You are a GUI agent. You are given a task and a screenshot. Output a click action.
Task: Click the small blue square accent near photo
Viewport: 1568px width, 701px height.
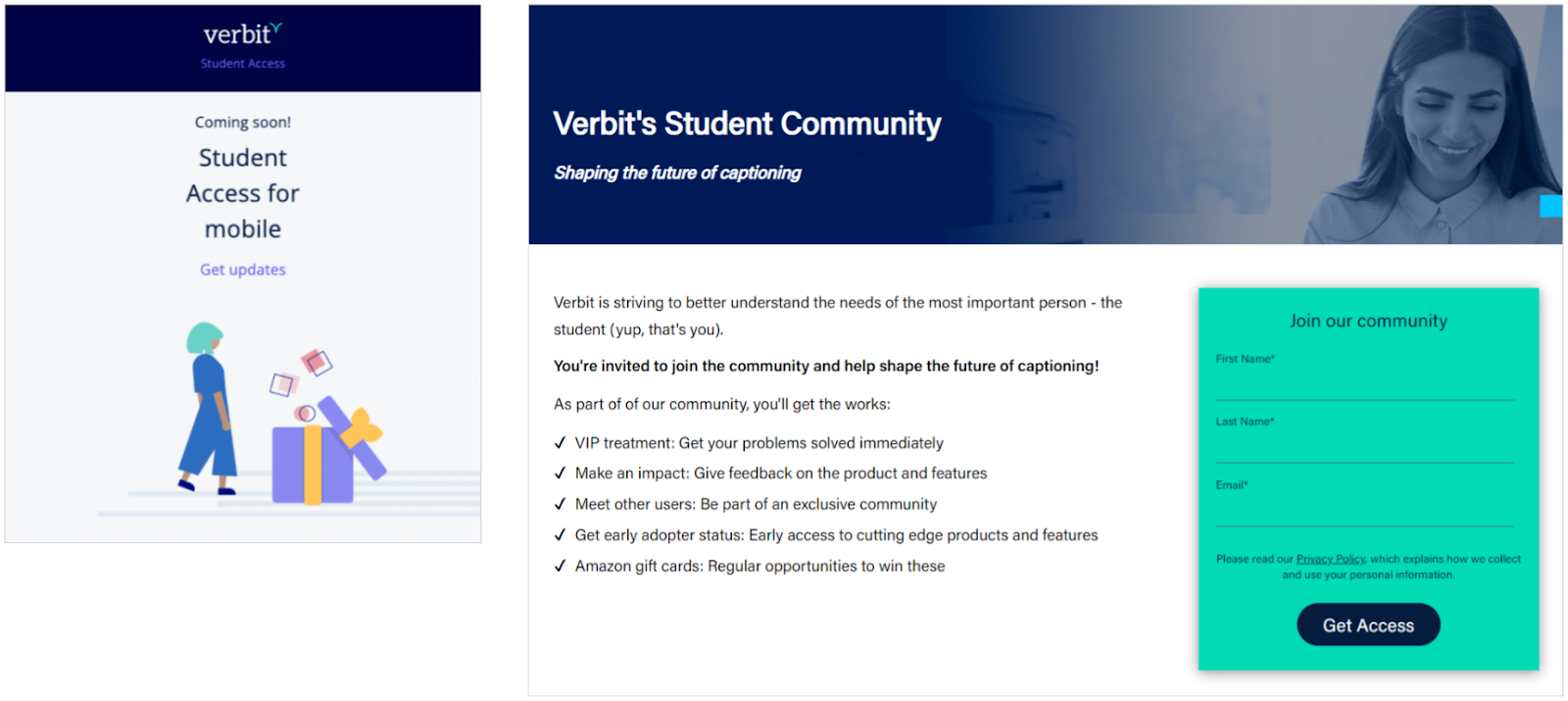[x=1550, y=206]
